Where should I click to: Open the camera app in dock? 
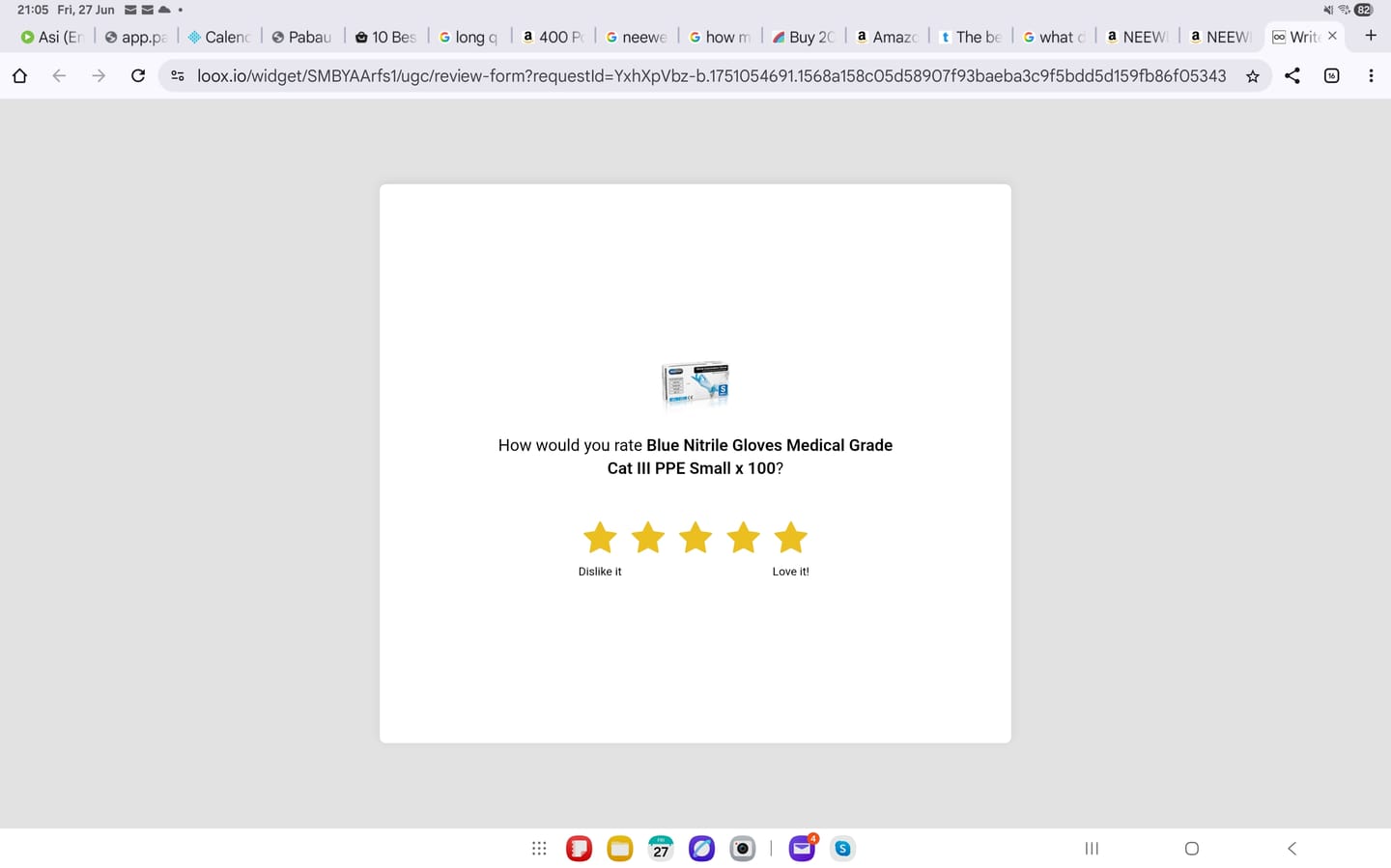point(742,849)
